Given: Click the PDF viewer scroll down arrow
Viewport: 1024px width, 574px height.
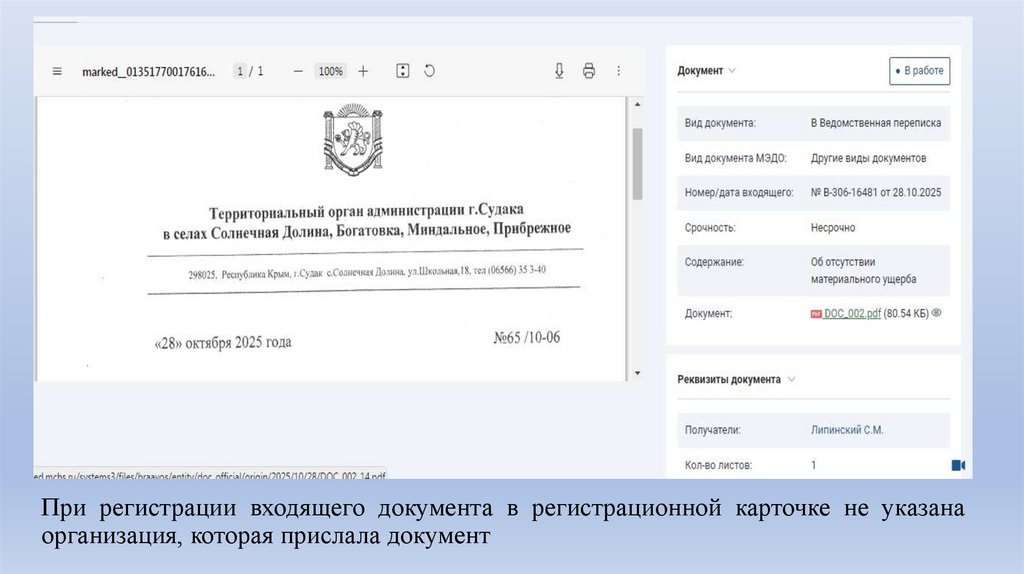Looking at the screenshot, I should 637,374.
